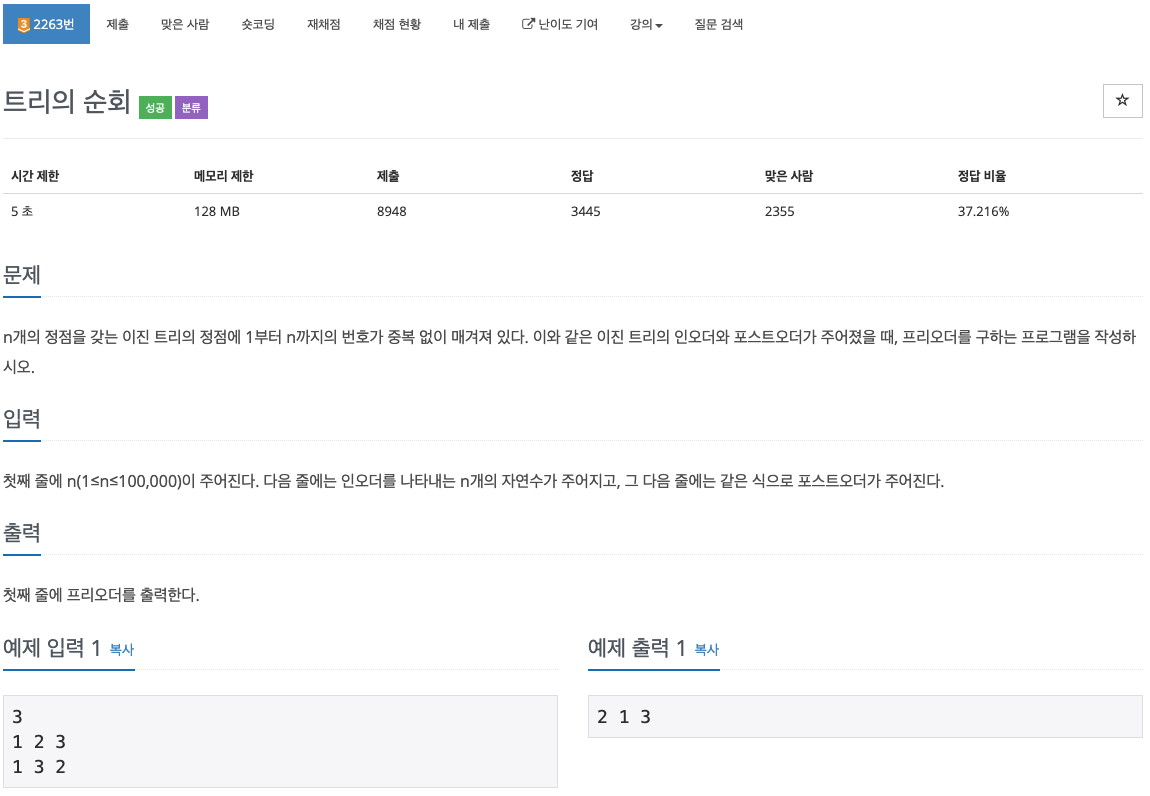1150x796 pixels.
Task: Open the 숏코딩 tab
Action: coord(258,24)
